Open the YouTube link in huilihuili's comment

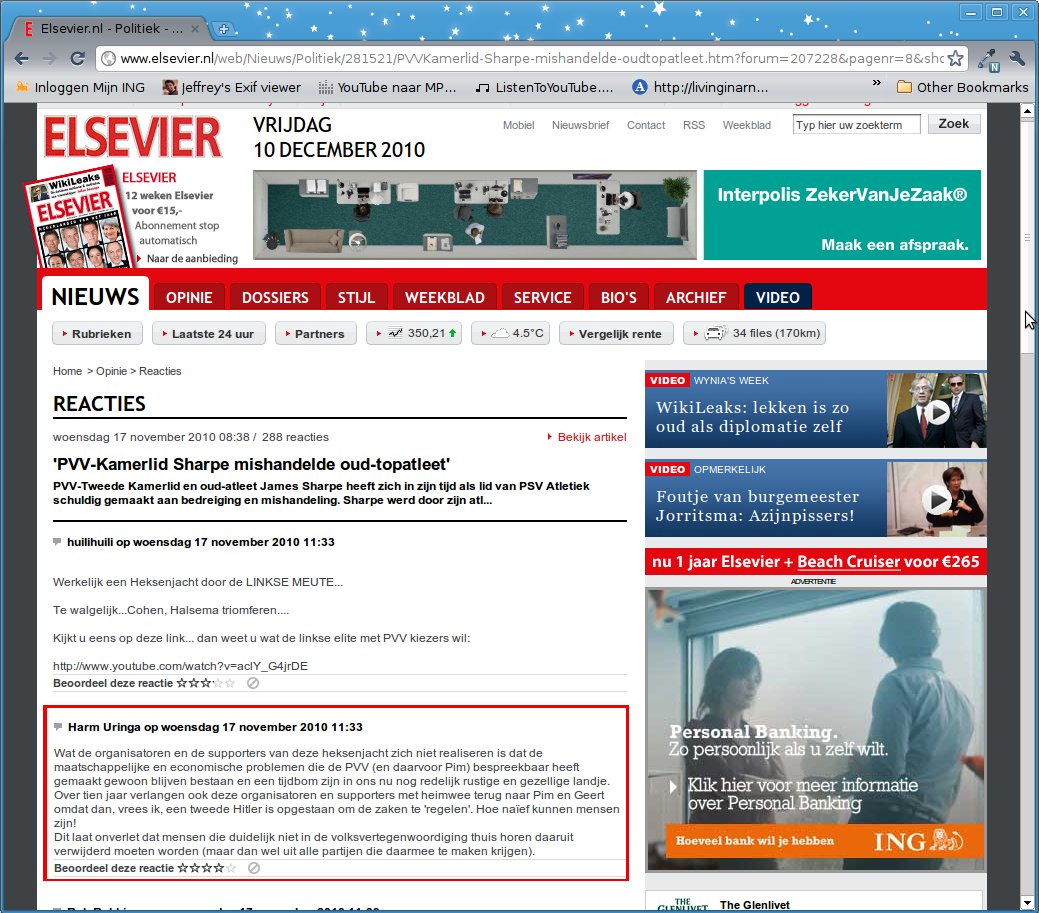(x=180, y=666)
